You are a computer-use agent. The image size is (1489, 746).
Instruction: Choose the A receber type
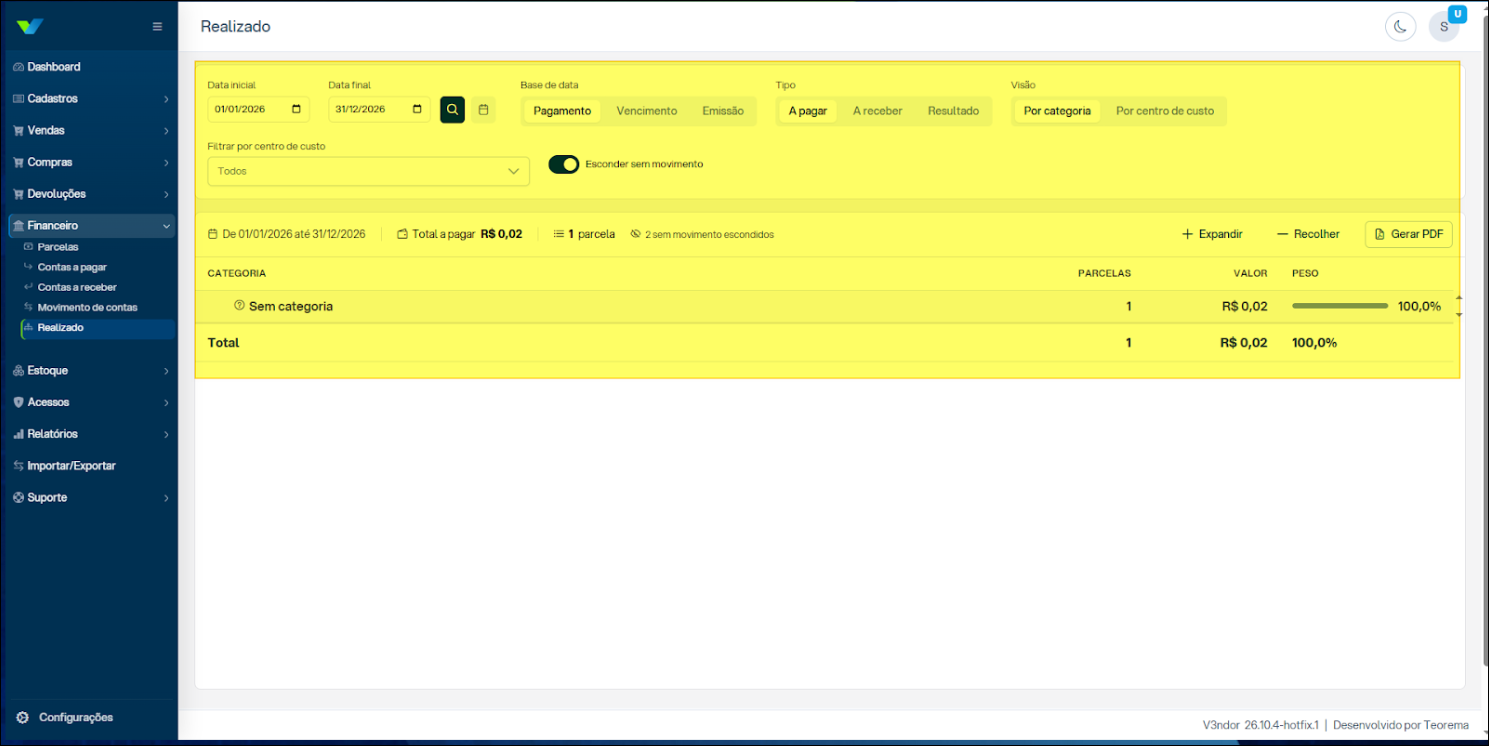pos(878,111)
